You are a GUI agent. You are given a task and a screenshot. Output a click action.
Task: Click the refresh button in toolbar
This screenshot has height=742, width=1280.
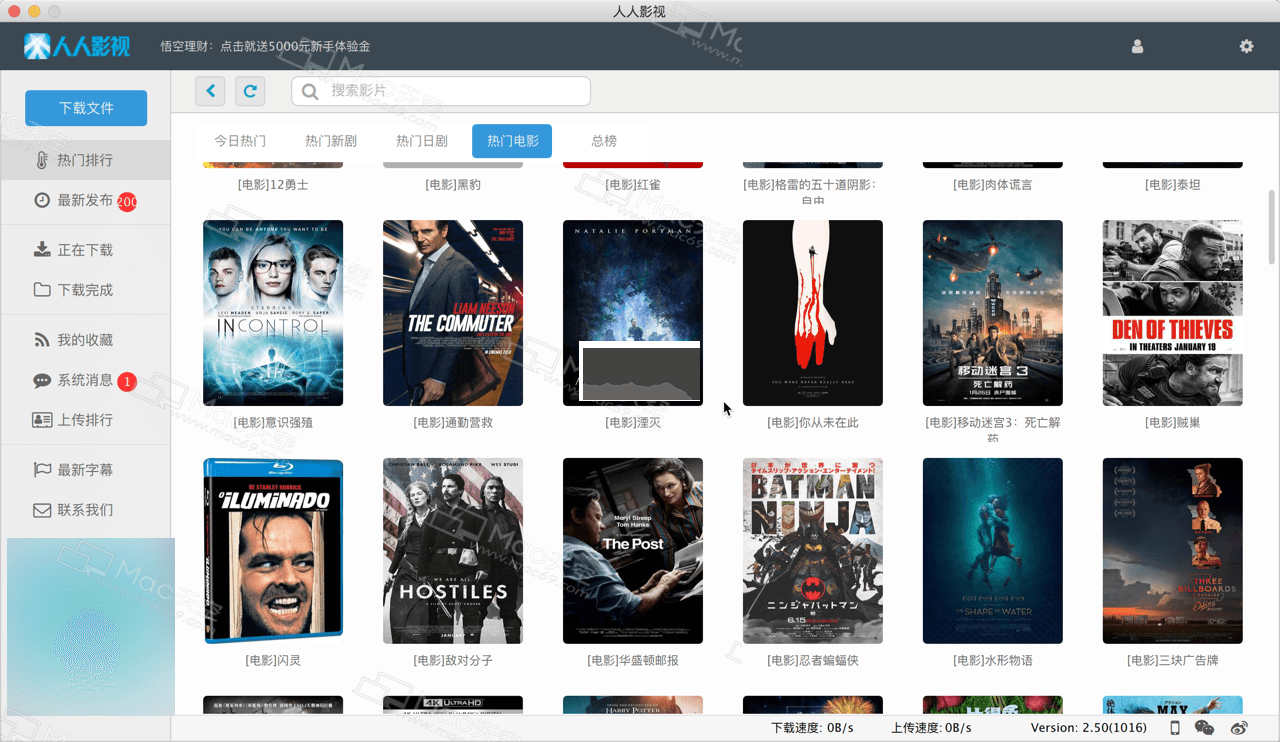(x=250, y=91)
